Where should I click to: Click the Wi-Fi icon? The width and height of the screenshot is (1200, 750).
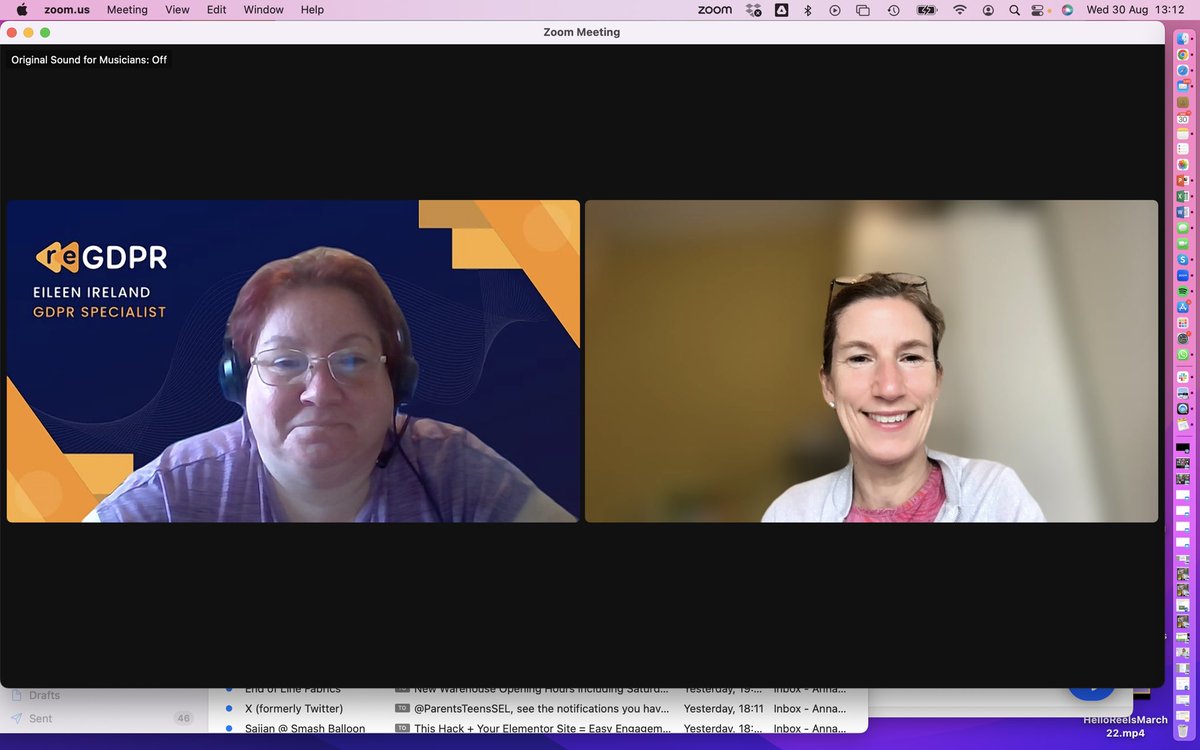[x=959, y=10]
